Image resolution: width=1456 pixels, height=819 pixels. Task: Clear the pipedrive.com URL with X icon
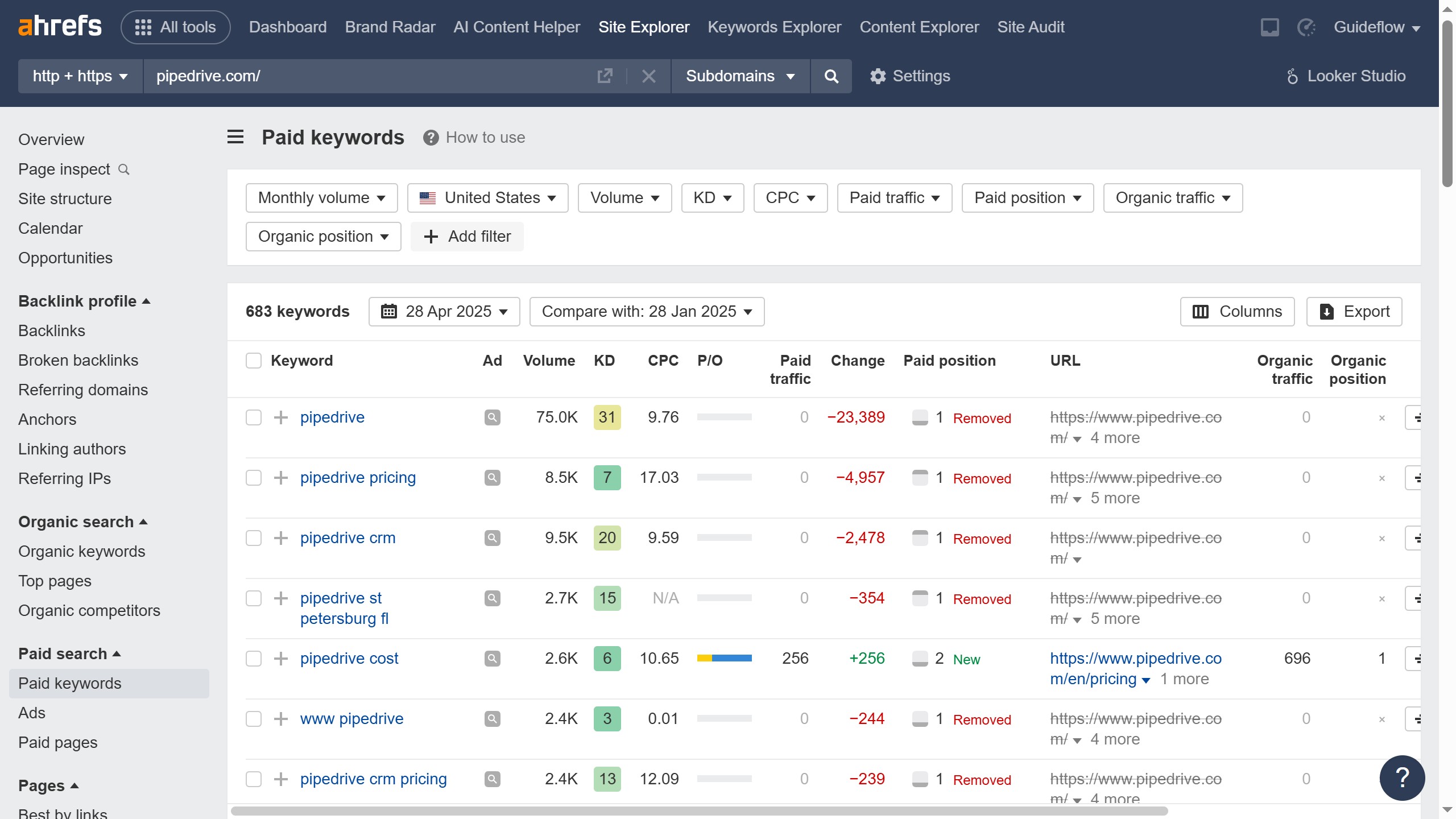648,76
